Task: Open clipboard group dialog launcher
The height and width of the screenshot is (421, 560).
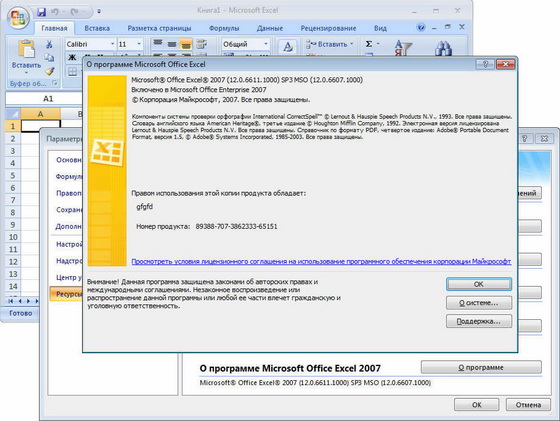Action: pyautogui.click(x=55, y=83)
